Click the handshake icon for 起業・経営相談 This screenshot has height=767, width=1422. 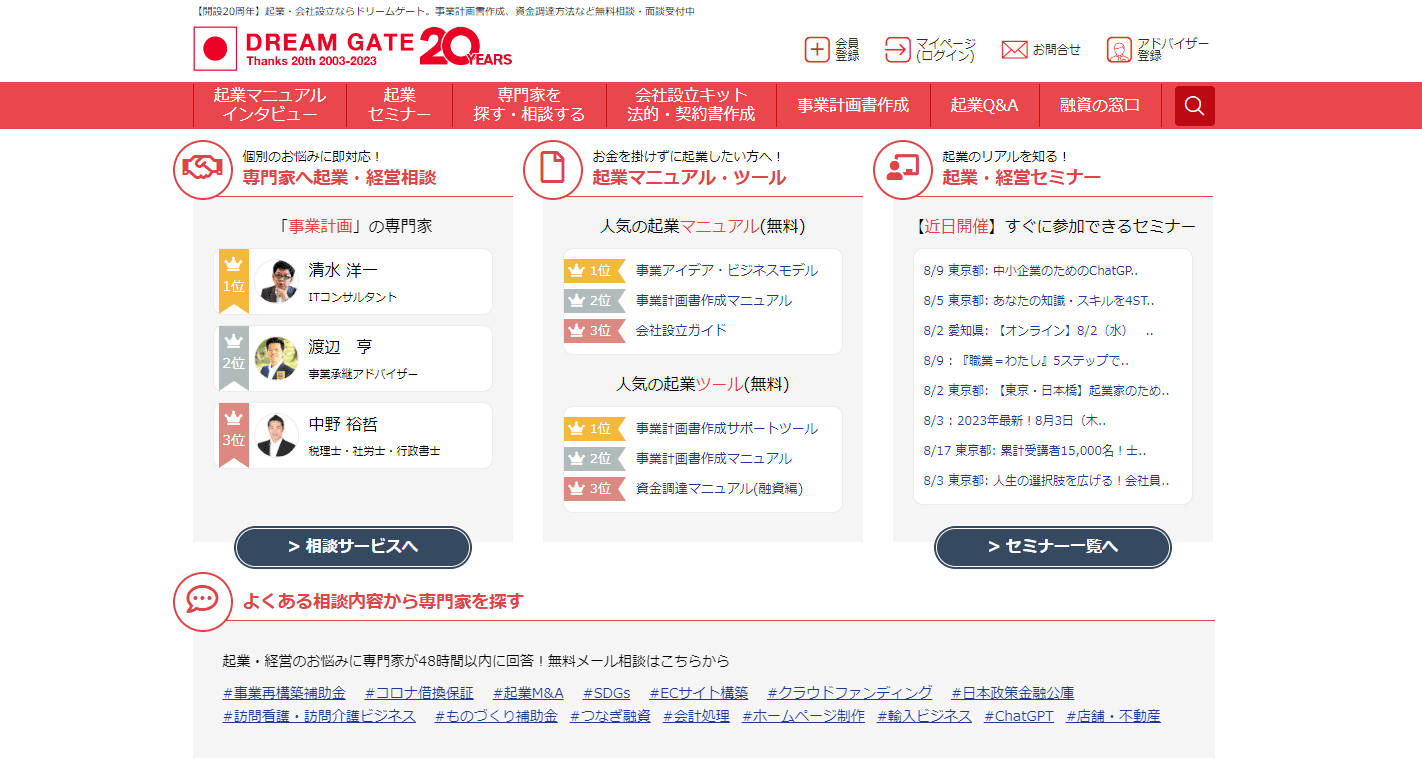coord(203,169)
